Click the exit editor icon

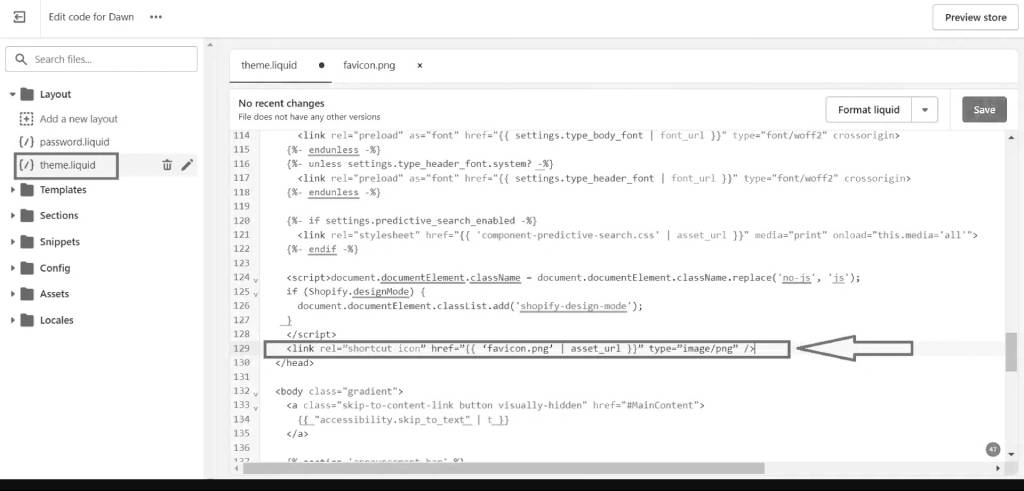(x=20, y=18)
